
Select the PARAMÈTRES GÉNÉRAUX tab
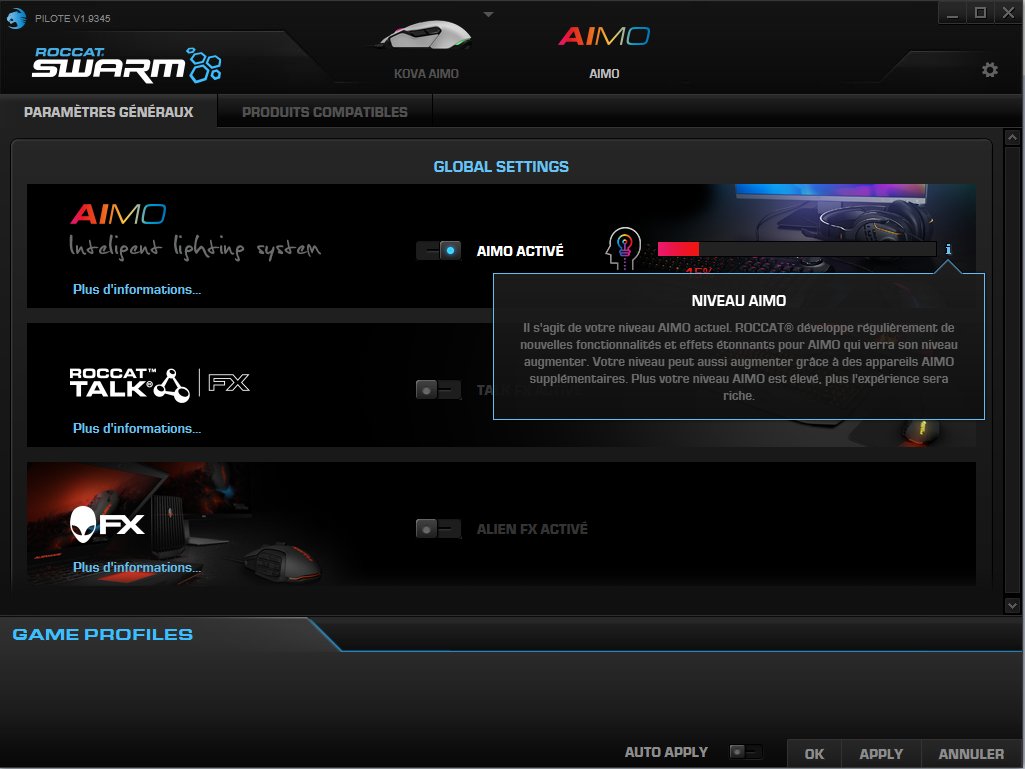[110, 111]
